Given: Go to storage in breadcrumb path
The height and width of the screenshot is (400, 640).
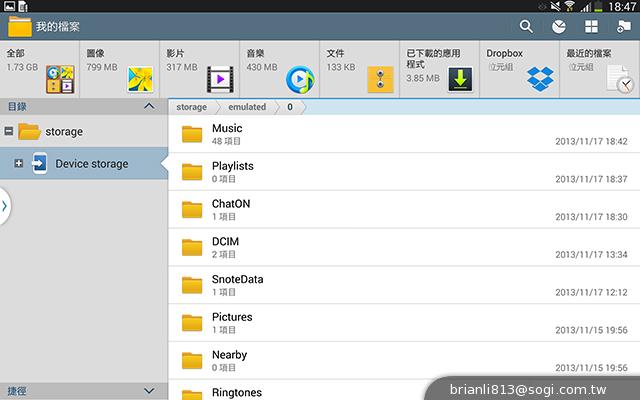Looking at the screenshot, I should tap(191, 107).
